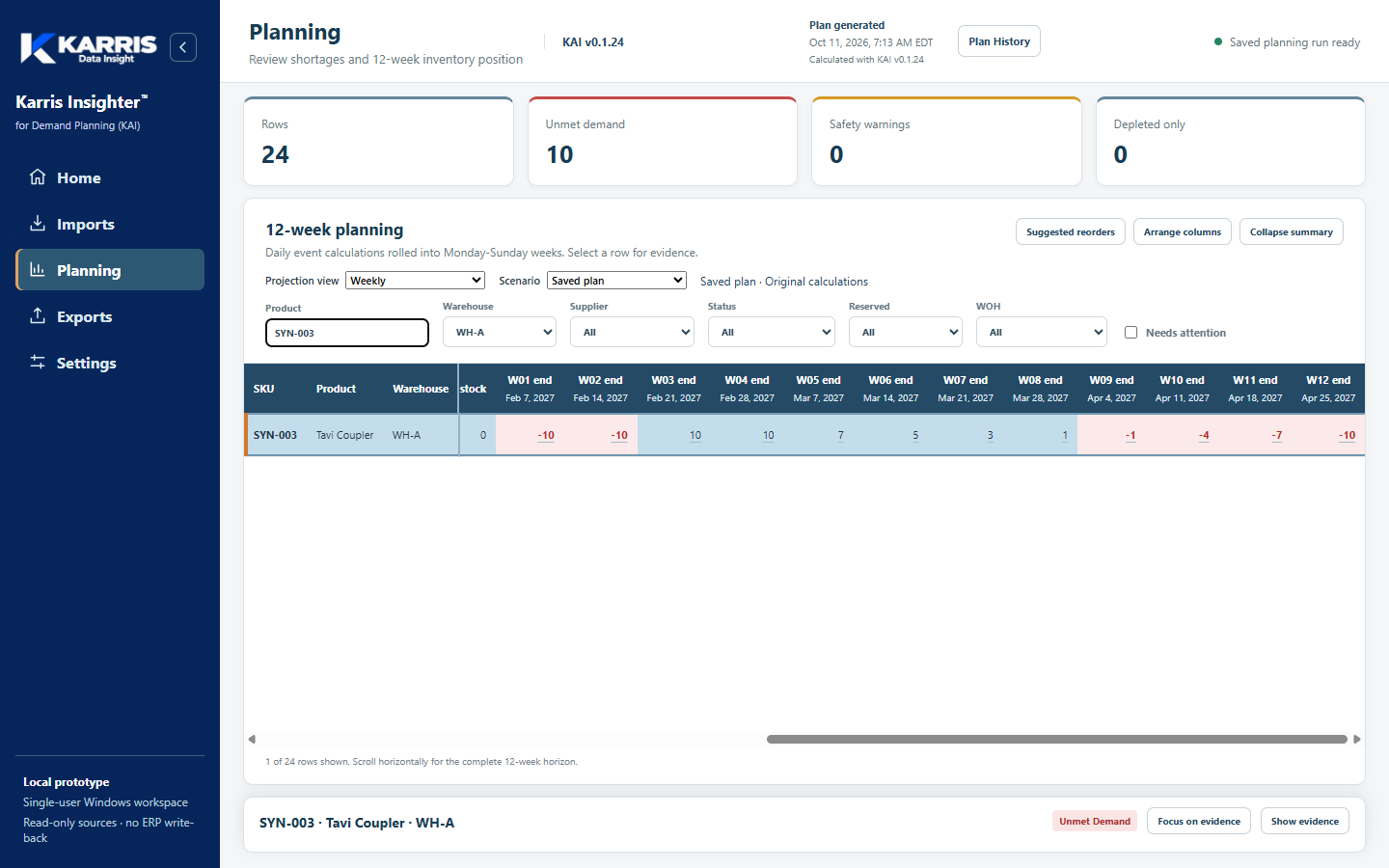
Task: Open the WOH filter dropdown
Action: (x=1041, y=332)
